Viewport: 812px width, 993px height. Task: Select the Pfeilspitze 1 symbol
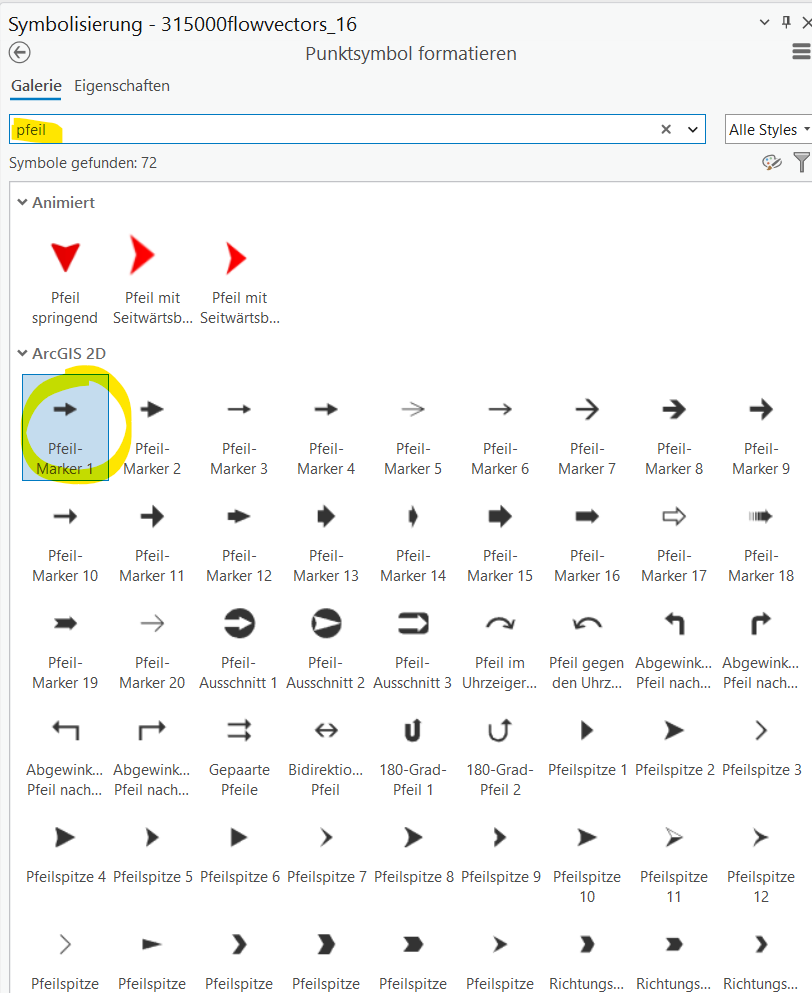click(587, 749)
